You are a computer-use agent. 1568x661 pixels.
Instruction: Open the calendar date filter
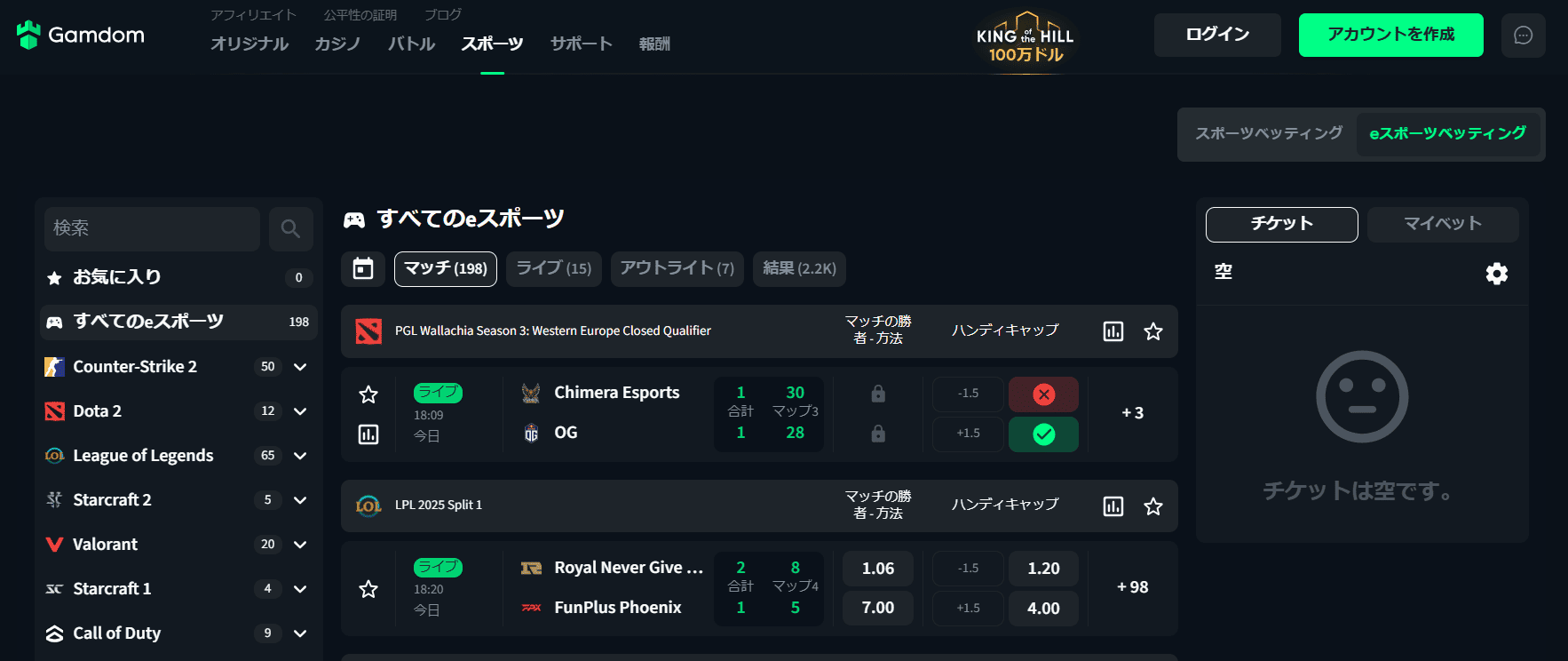[363, 268]
